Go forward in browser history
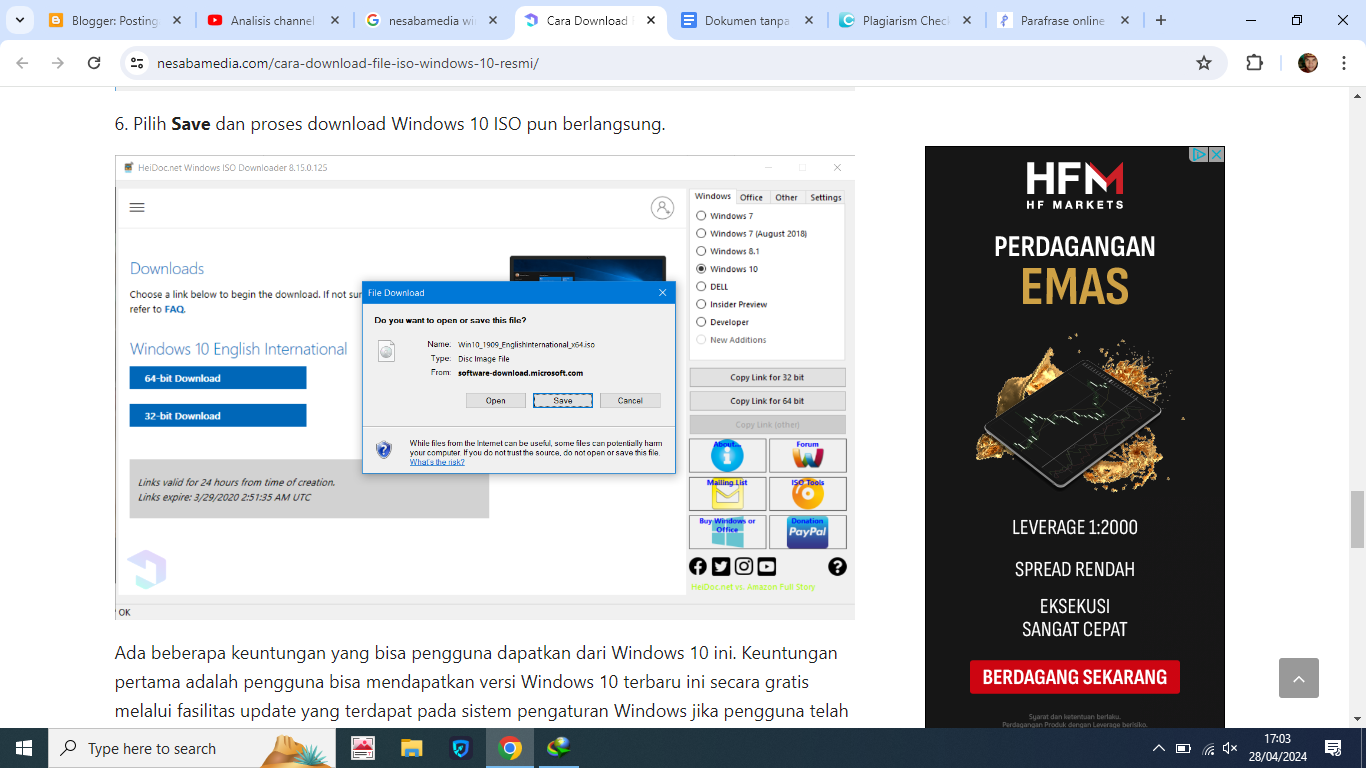Screen dimensions: 1366x768 point(58,63)
